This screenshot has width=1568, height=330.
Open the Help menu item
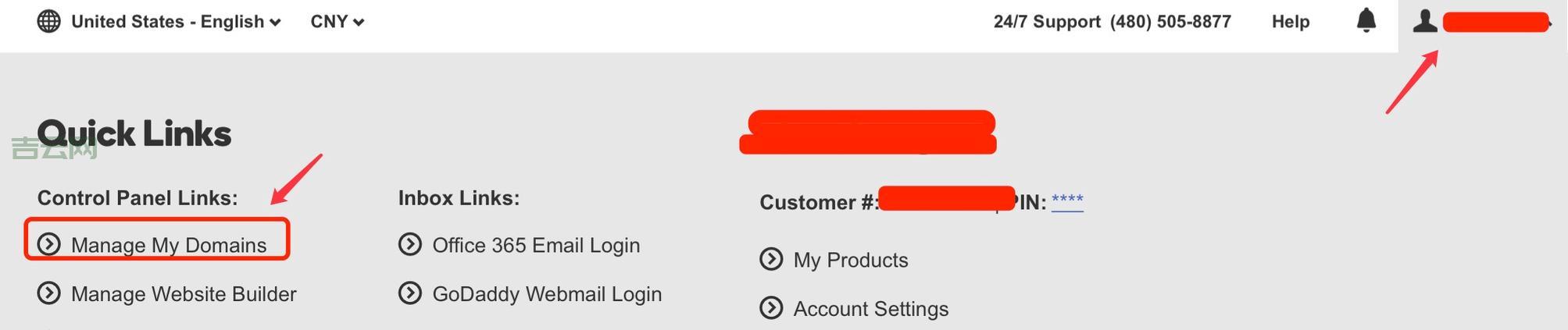coord(1290,22)
